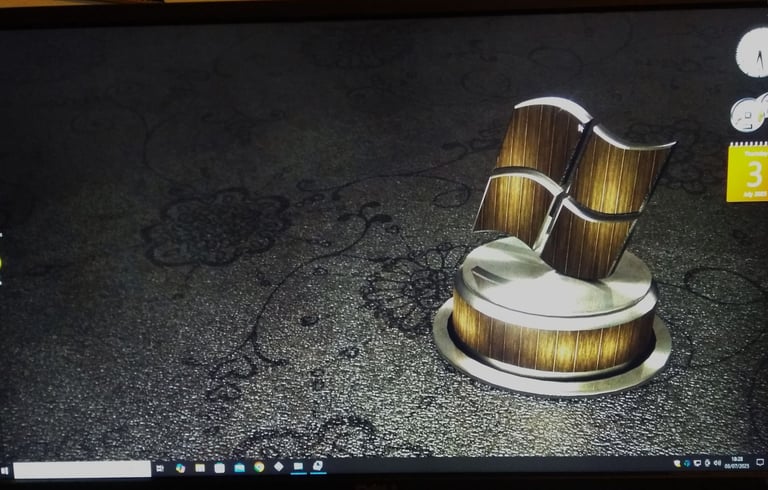Open the taskbar clock and date flyout

pyautogui.click(x=737, y=463)
